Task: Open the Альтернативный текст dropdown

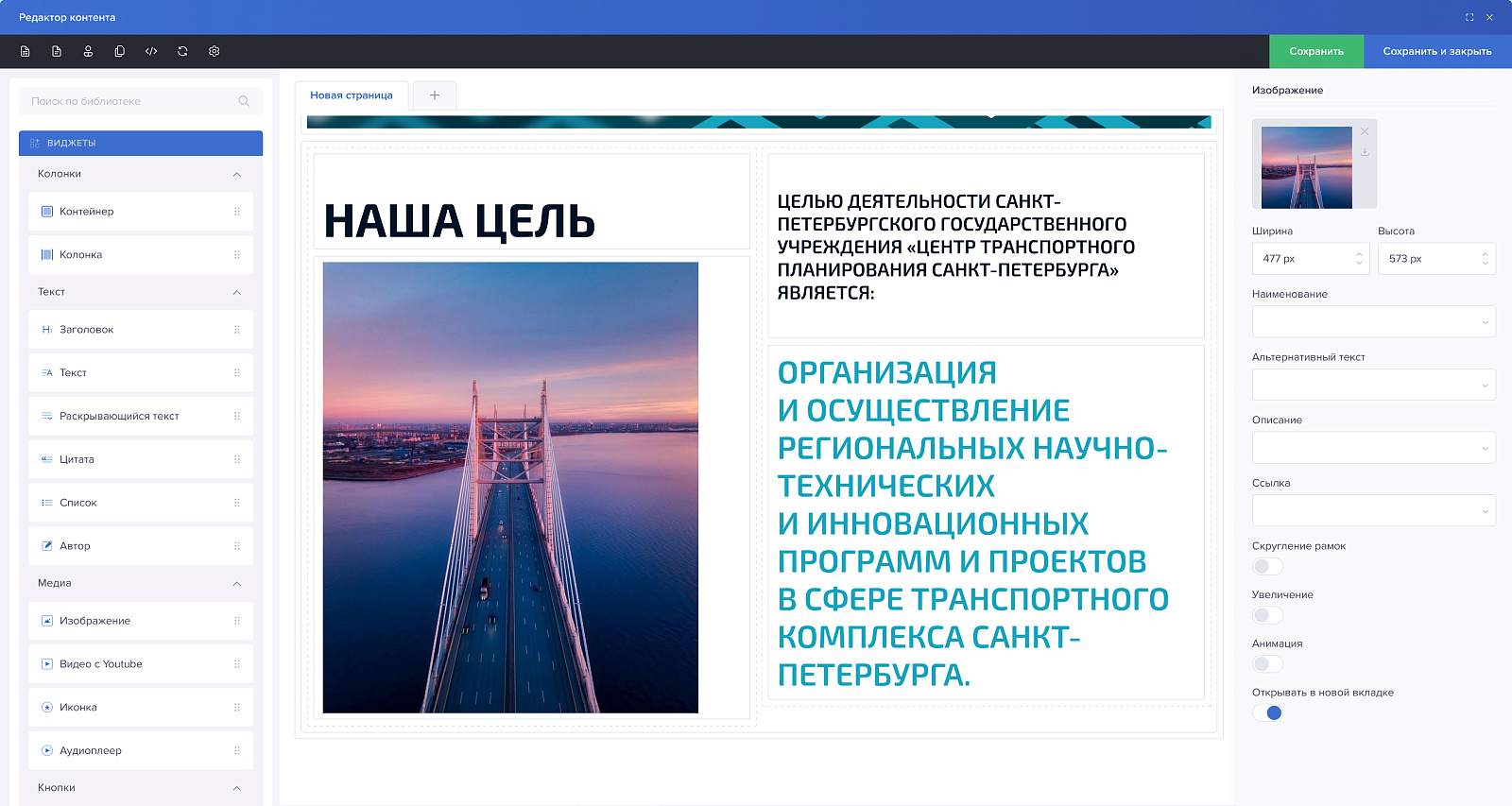Action: coord(1373,385)
